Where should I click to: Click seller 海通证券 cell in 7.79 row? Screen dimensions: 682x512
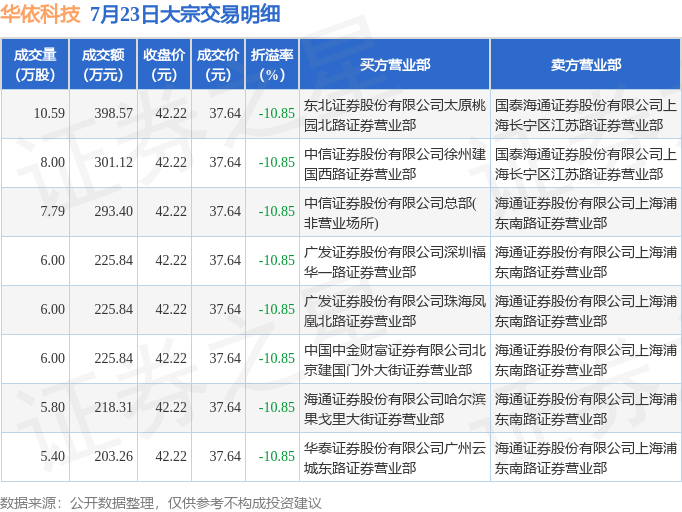[x=585, y=213]
